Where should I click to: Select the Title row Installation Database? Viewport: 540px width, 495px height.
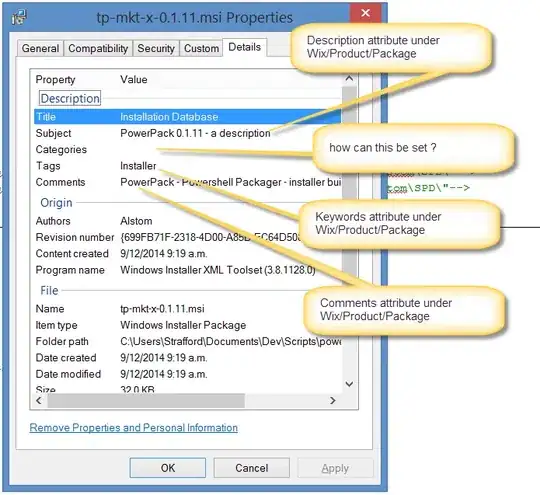click(188, 117)
